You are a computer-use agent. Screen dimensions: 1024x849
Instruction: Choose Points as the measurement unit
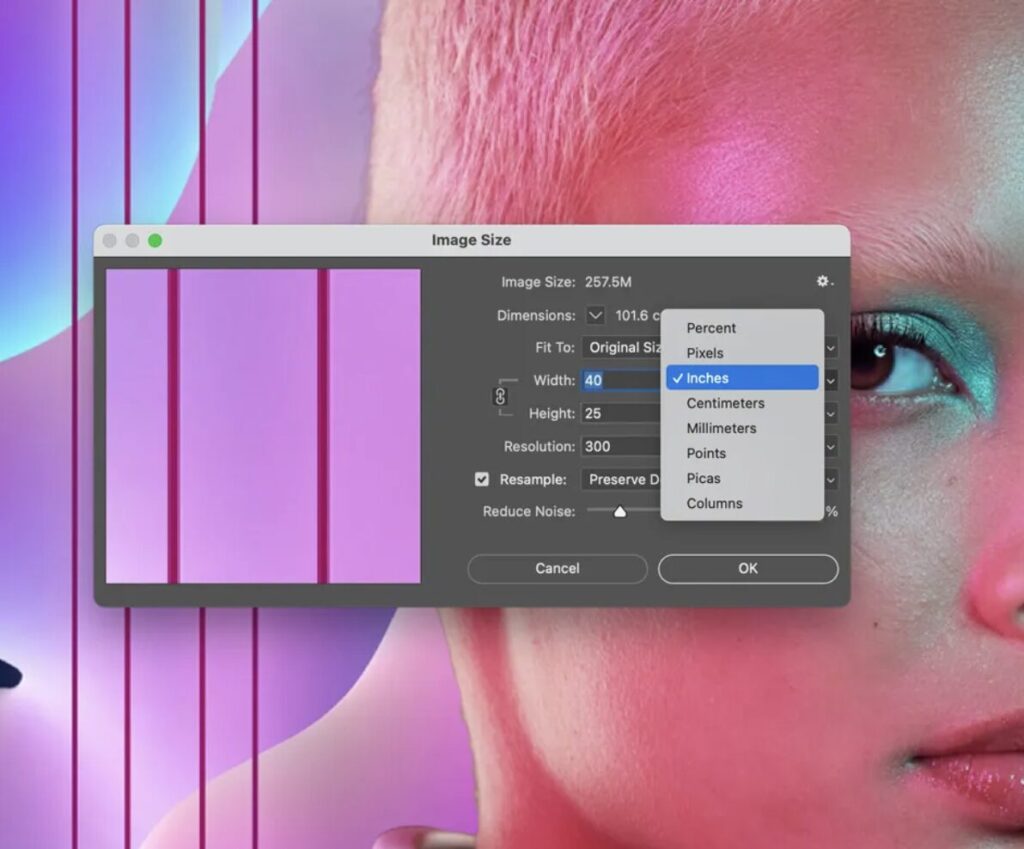tap(706, 453)
